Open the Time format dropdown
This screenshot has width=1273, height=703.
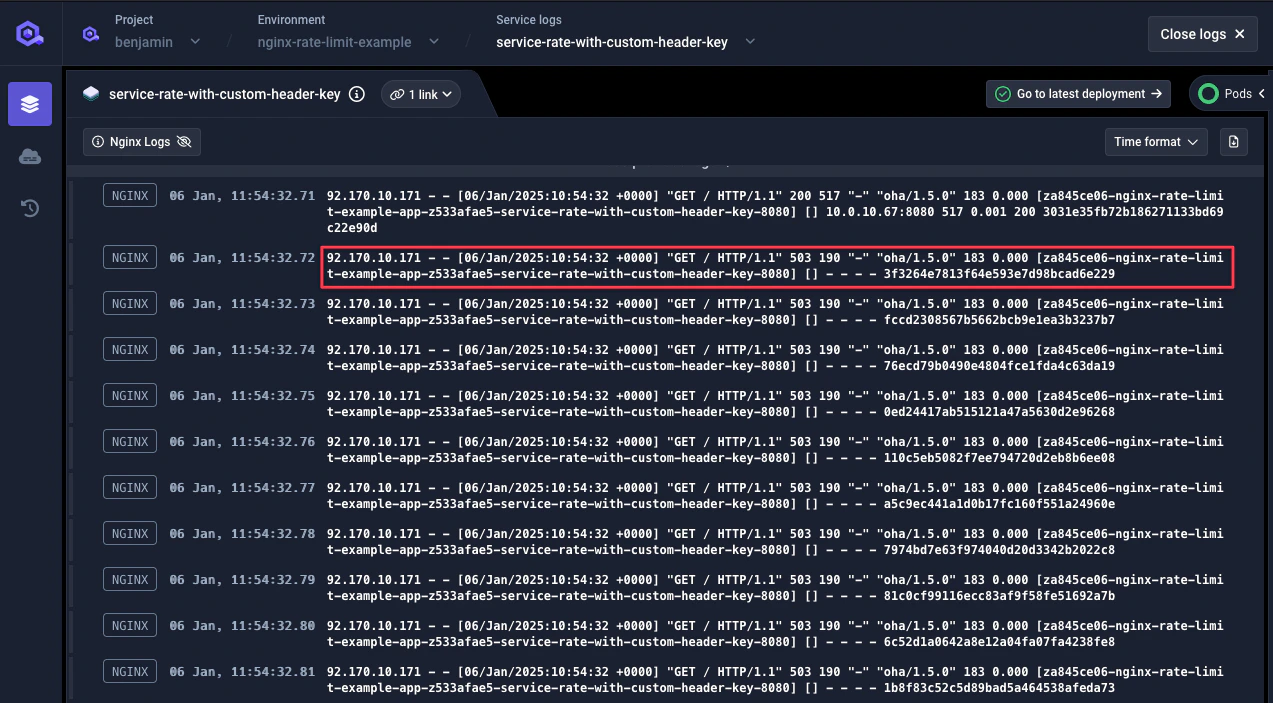1156,142
